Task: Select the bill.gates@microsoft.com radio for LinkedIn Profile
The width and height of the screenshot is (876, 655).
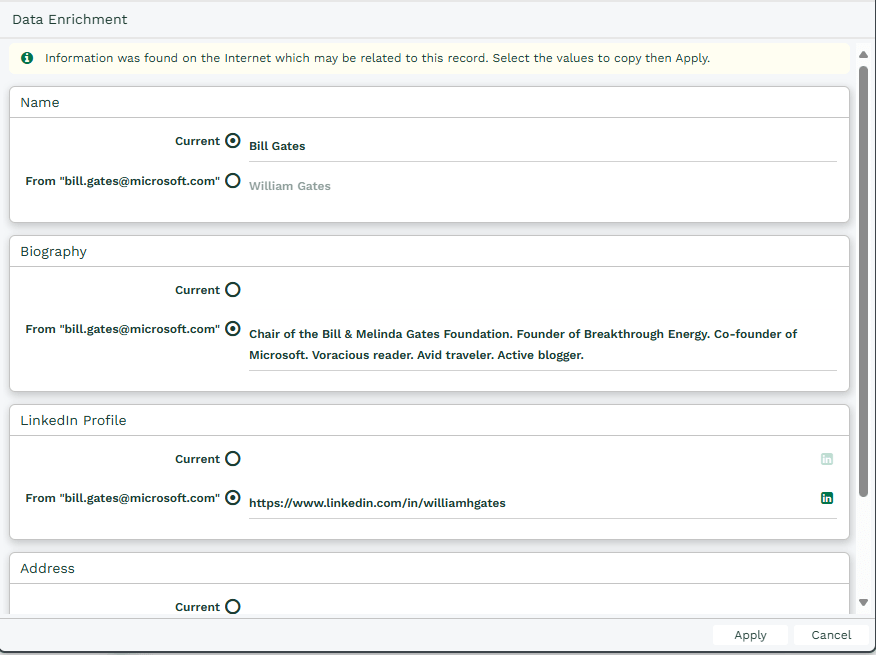Action: (x=233, y=497)
